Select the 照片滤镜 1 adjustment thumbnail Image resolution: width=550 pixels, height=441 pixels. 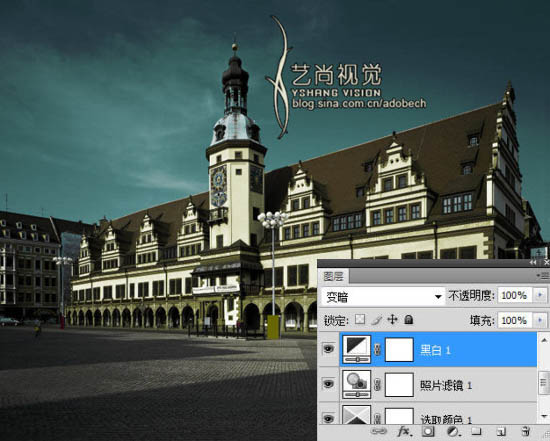(x=356, y=385)
